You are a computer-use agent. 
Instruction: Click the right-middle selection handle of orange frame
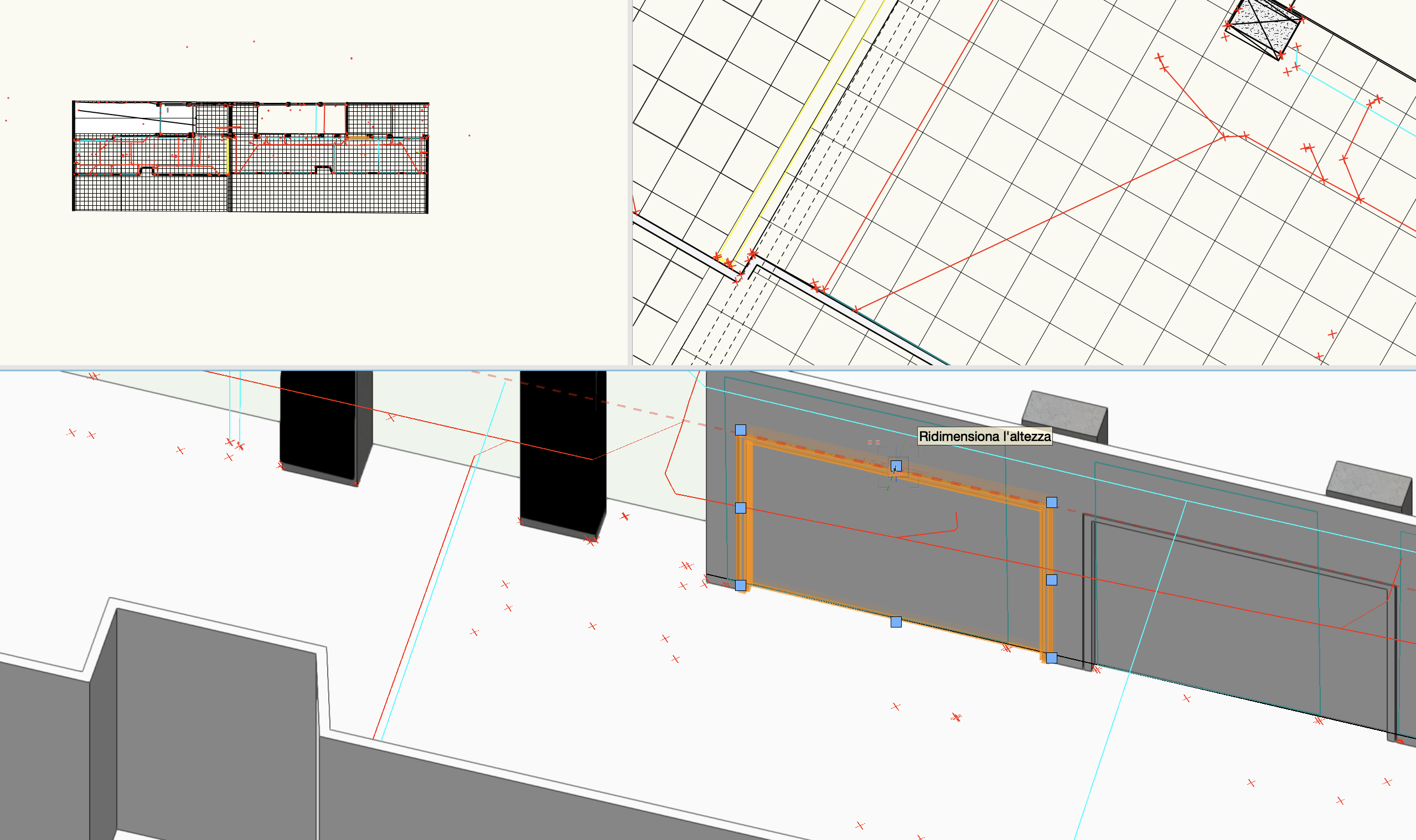pyautogui.click(x=1051, y=579)
